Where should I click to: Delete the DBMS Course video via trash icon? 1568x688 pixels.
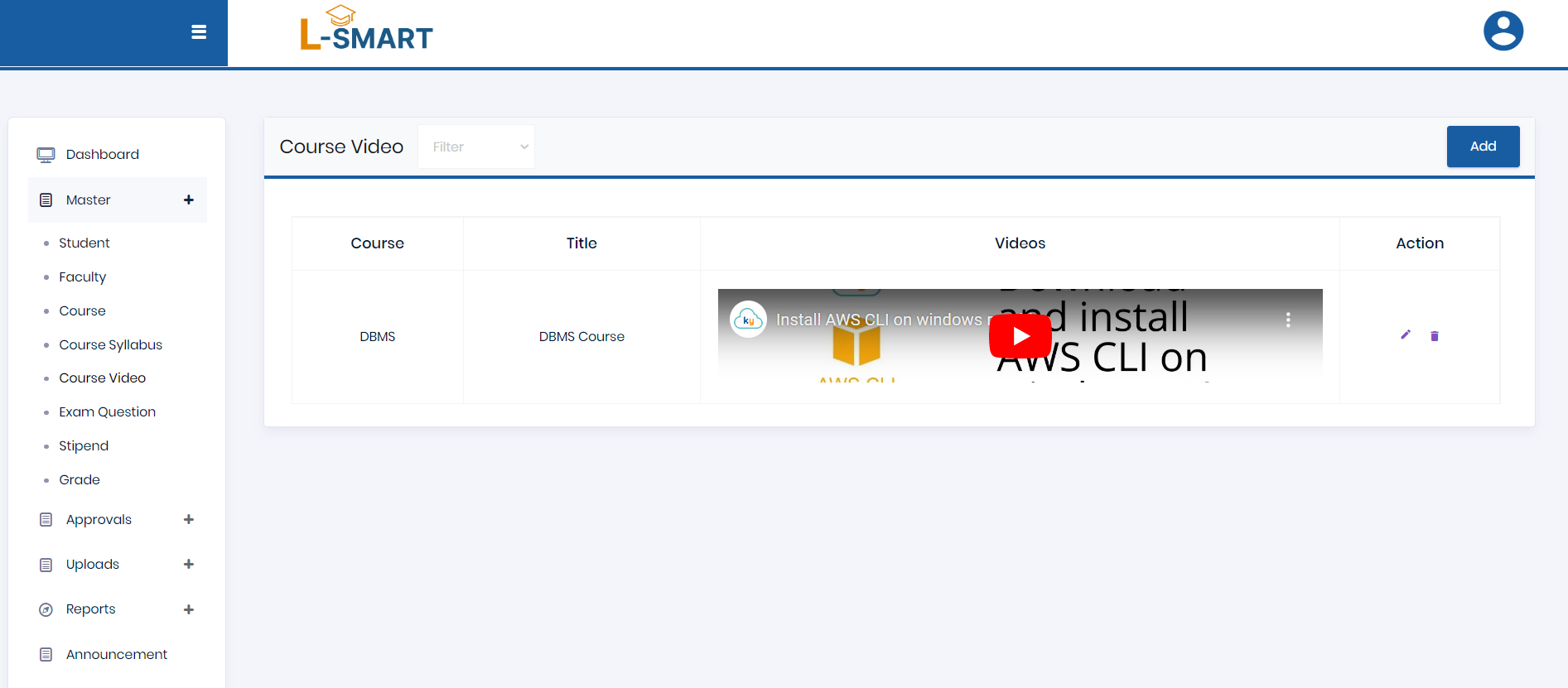1435,336
